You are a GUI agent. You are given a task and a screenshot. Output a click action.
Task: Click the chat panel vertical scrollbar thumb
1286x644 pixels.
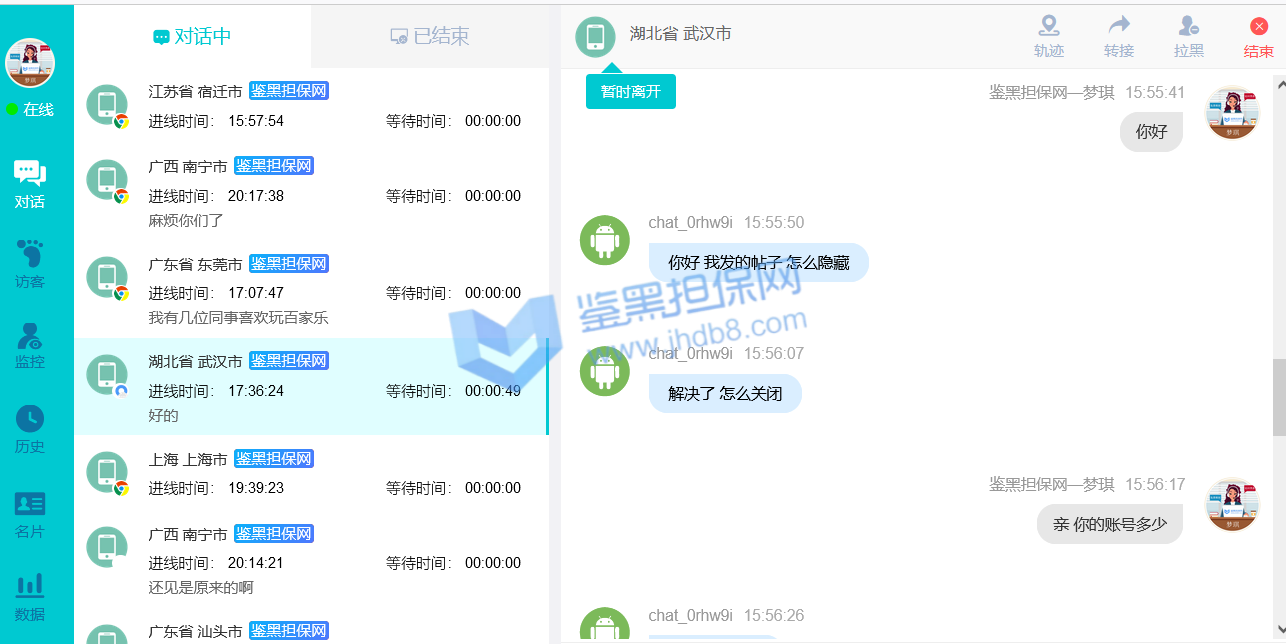click(1279, 397)
